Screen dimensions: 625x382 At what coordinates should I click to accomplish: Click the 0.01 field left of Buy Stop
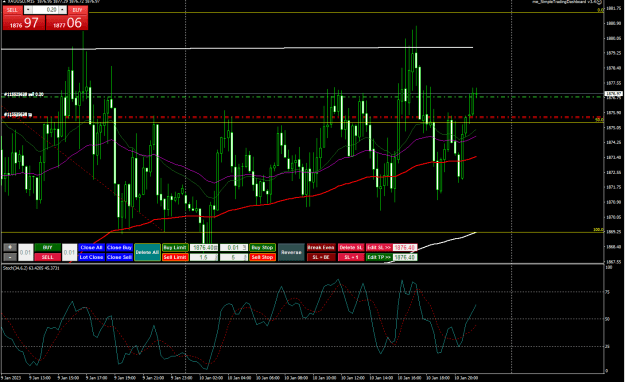(234, 248)
